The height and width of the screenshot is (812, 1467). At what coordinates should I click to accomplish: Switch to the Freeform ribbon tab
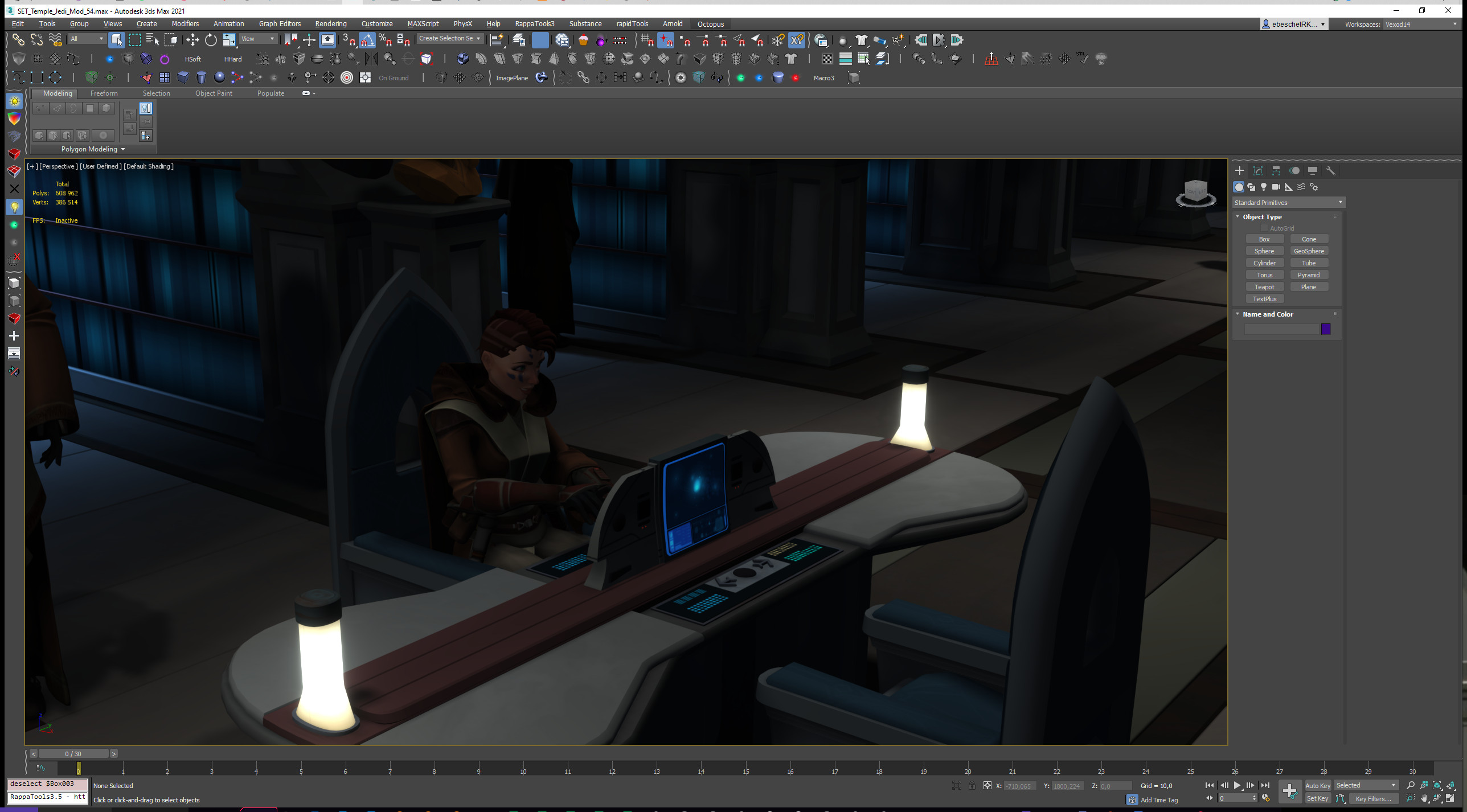(x=104, y=93)
